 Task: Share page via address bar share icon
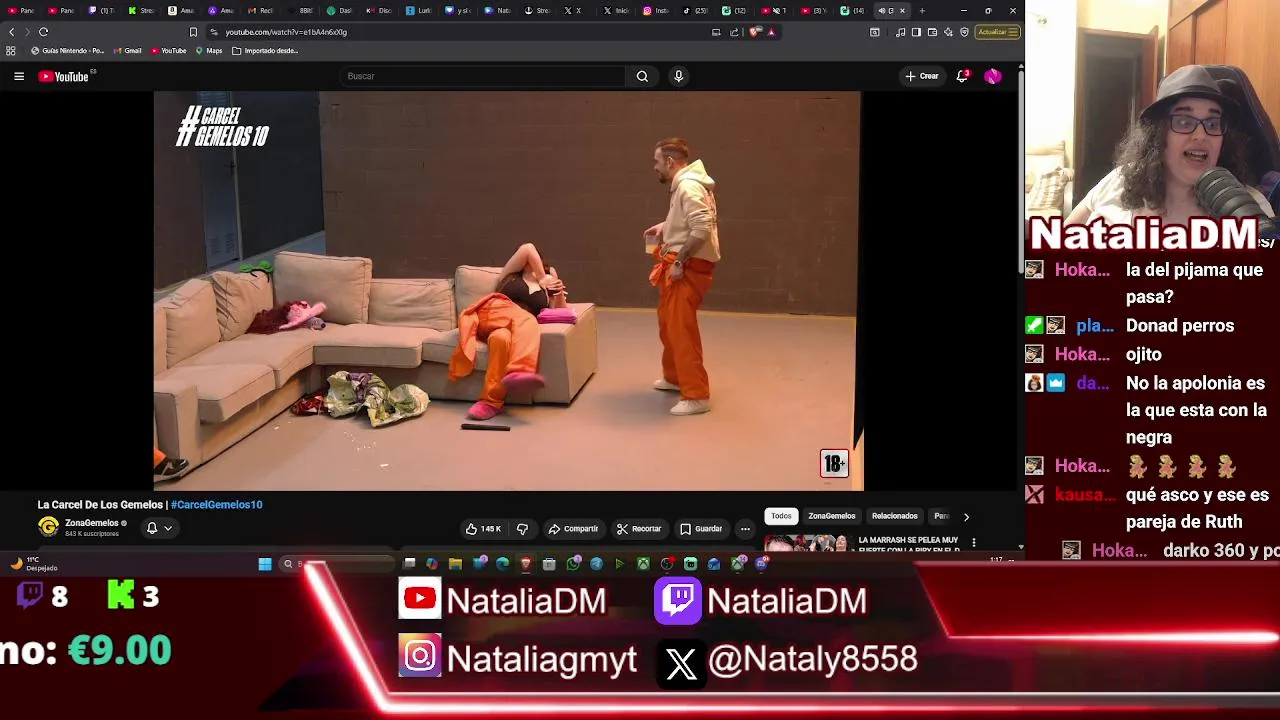click(734, 32)
